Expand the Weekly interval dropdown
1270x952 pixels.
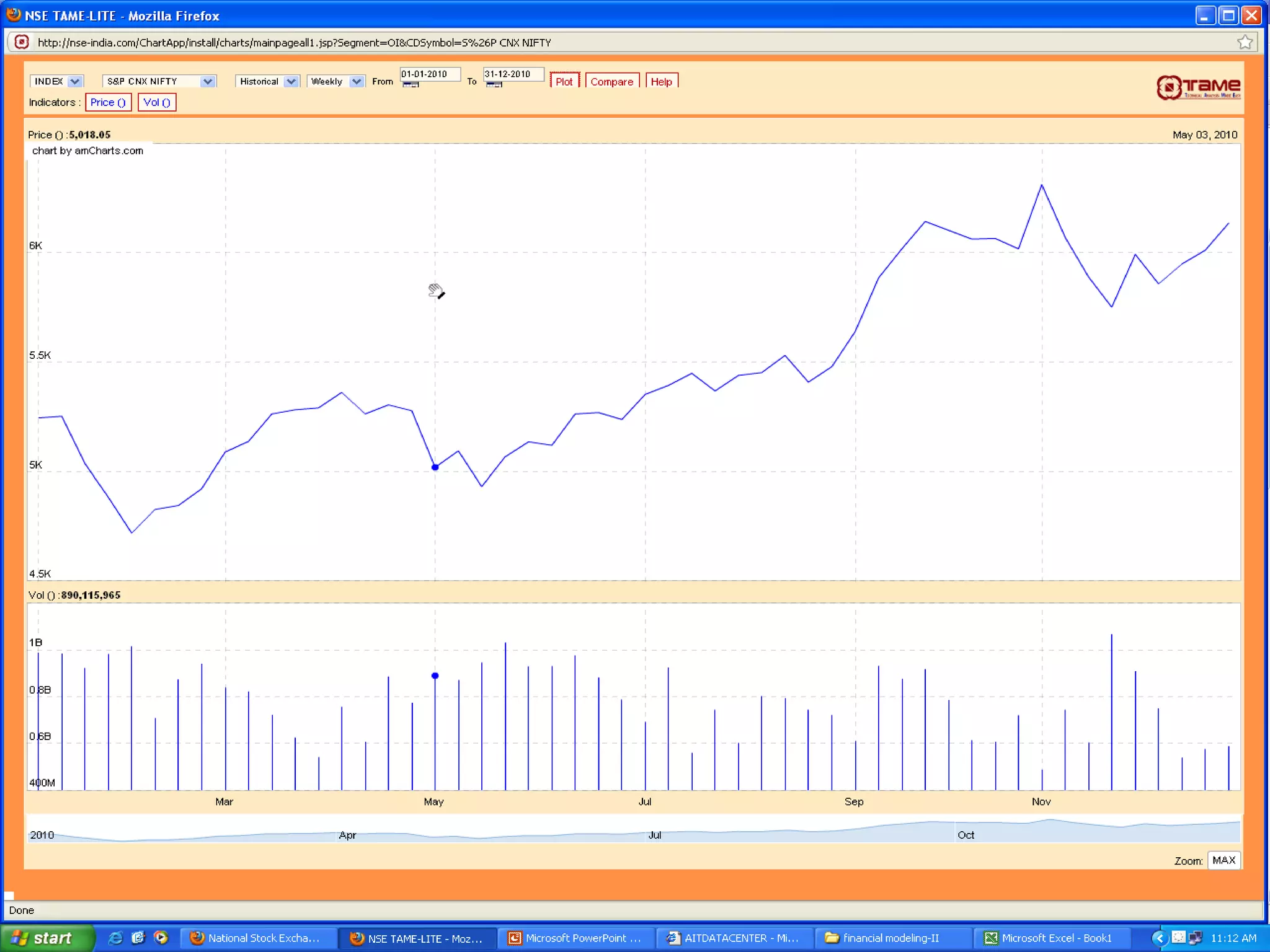[356, 81]
